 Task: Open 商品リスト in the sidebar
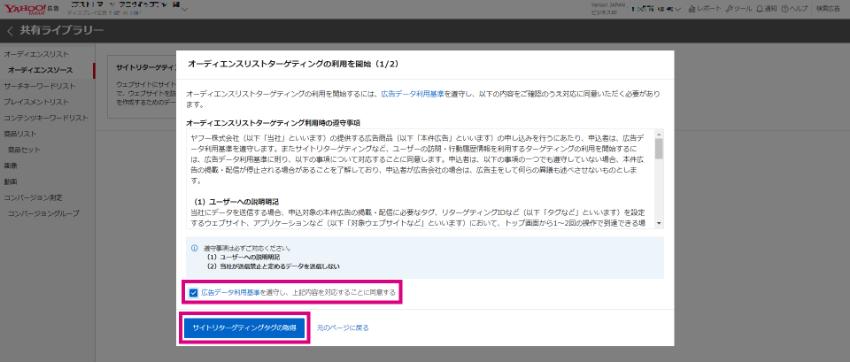coord(20,133)
